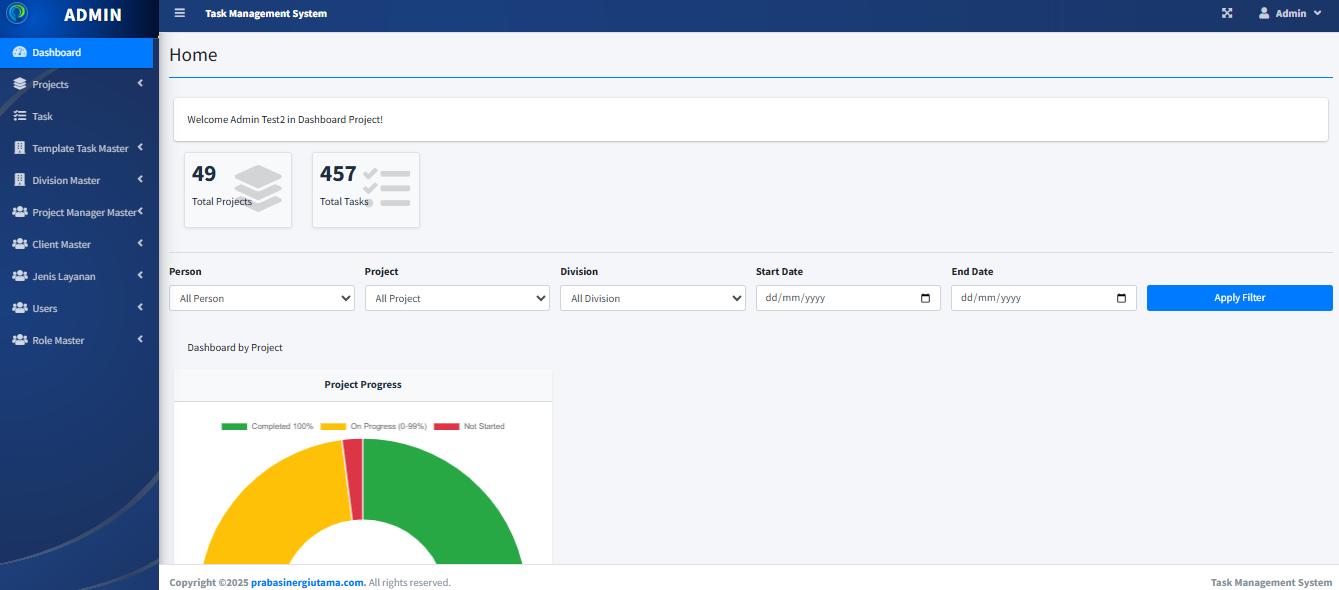Screen dimensions: 1339x590
Task: Open the Admin account dropdown arrow
Action: pos(1317,14)
